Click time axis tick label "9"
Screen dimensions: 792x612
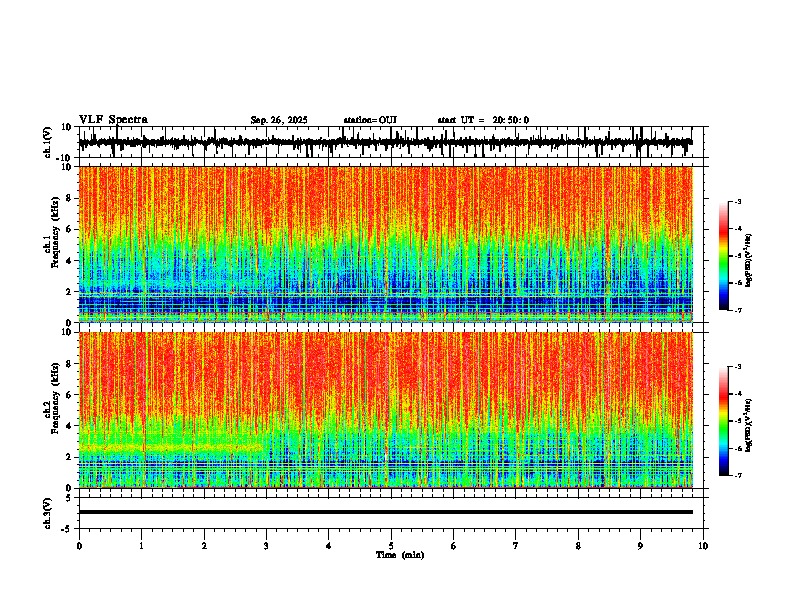point(640,546)
